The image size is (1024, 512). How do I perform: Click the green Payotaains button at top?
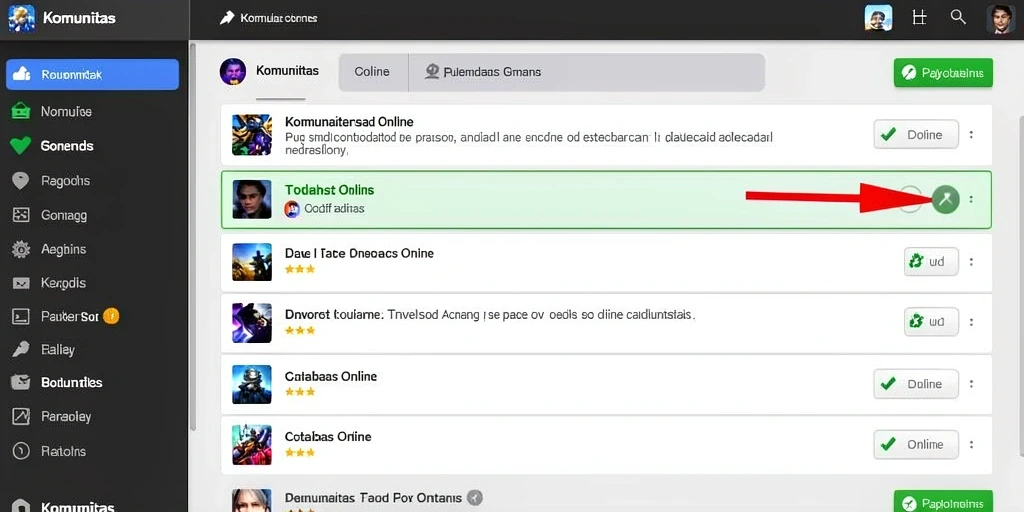tap(943, 72)
